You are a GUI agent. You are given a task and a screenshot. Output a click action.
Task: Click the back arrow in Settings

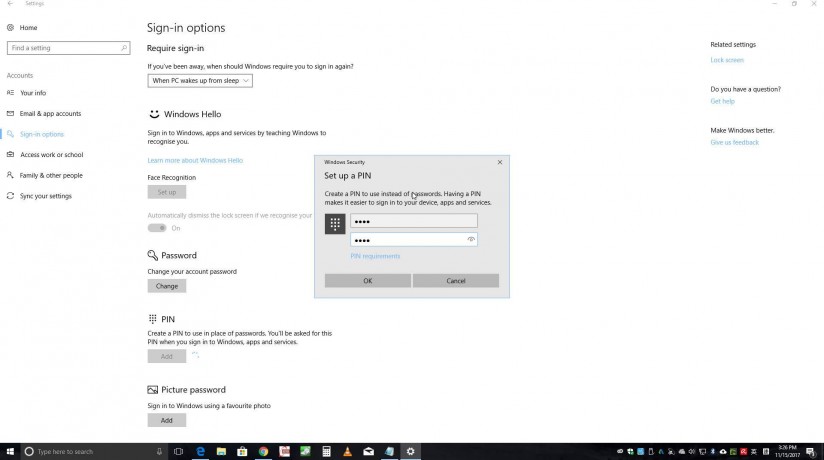point(9,4)
